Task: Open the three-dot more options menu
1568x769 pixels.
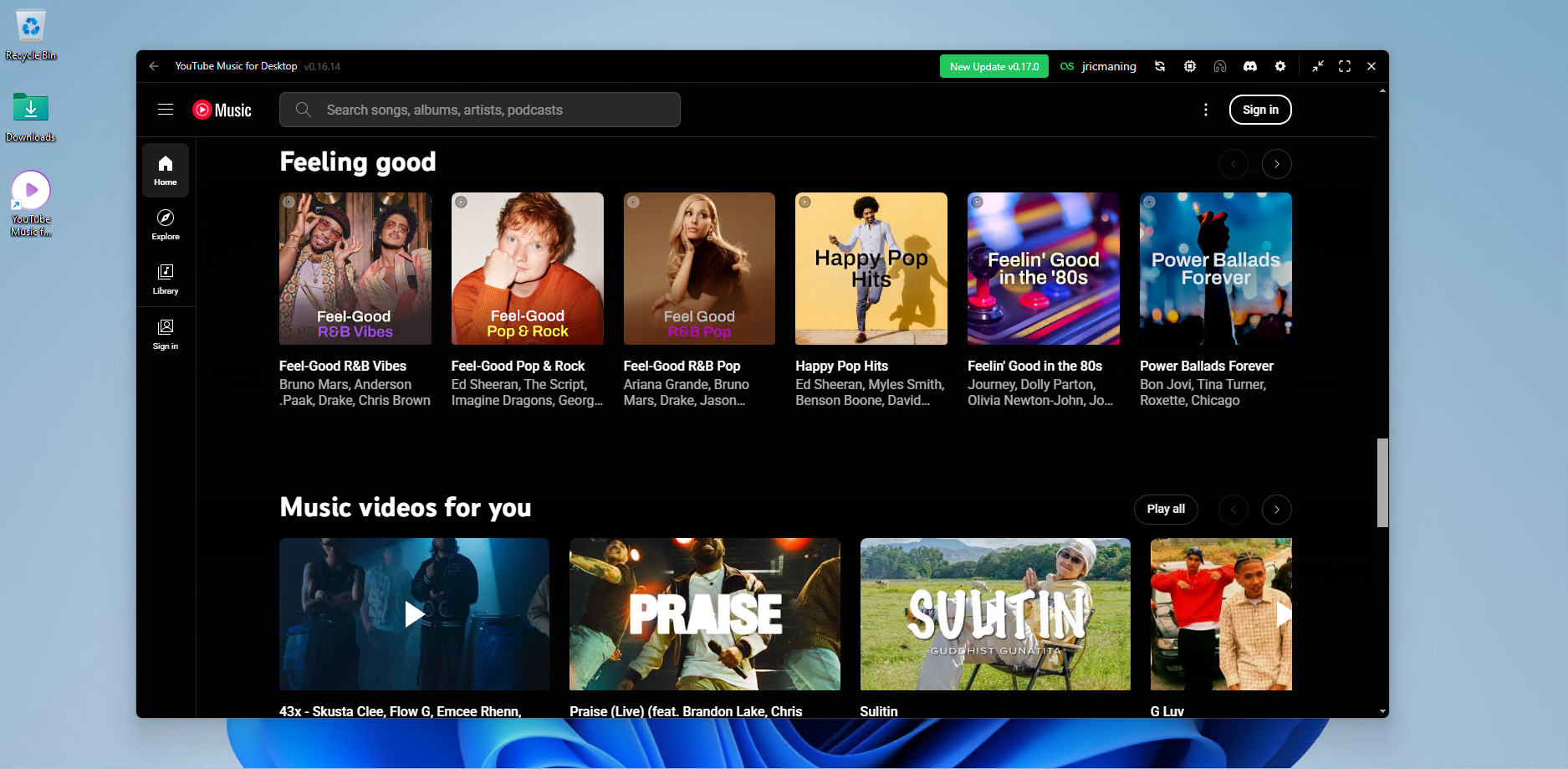Action: pyautogui.click(x=1205, y=110)
